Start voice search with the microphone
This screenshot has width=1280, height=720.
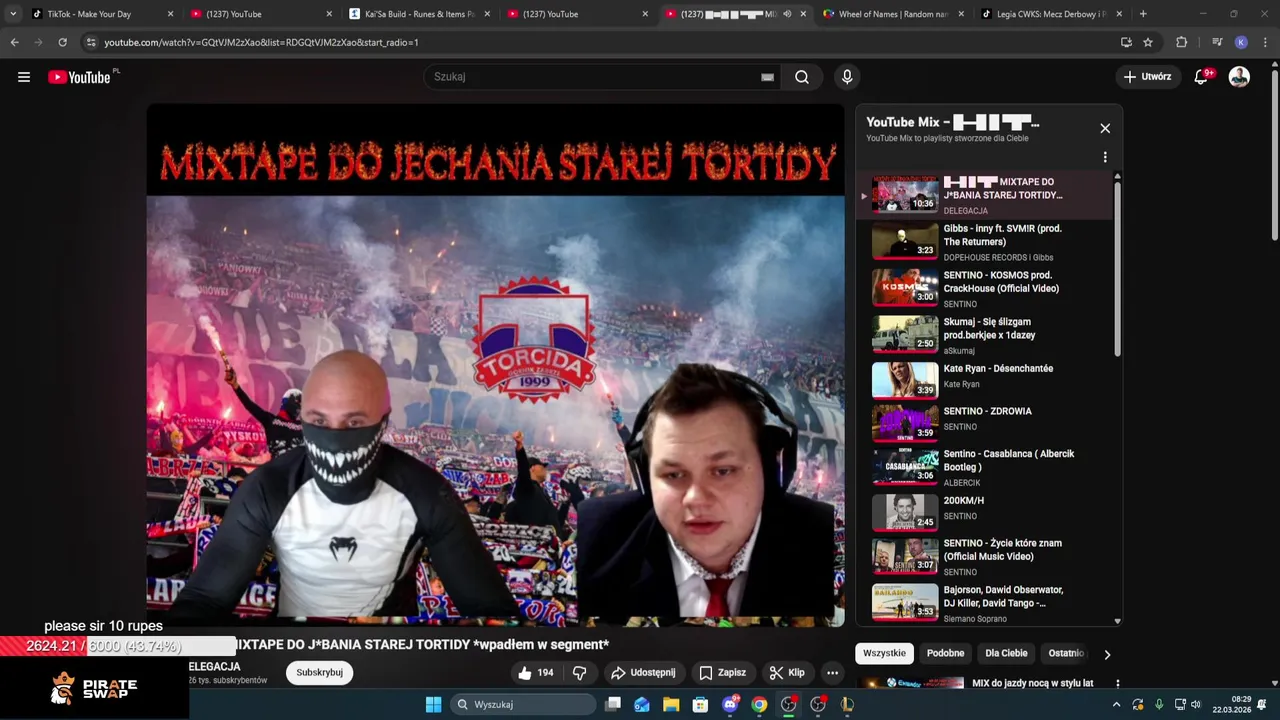tap(847, 77)
